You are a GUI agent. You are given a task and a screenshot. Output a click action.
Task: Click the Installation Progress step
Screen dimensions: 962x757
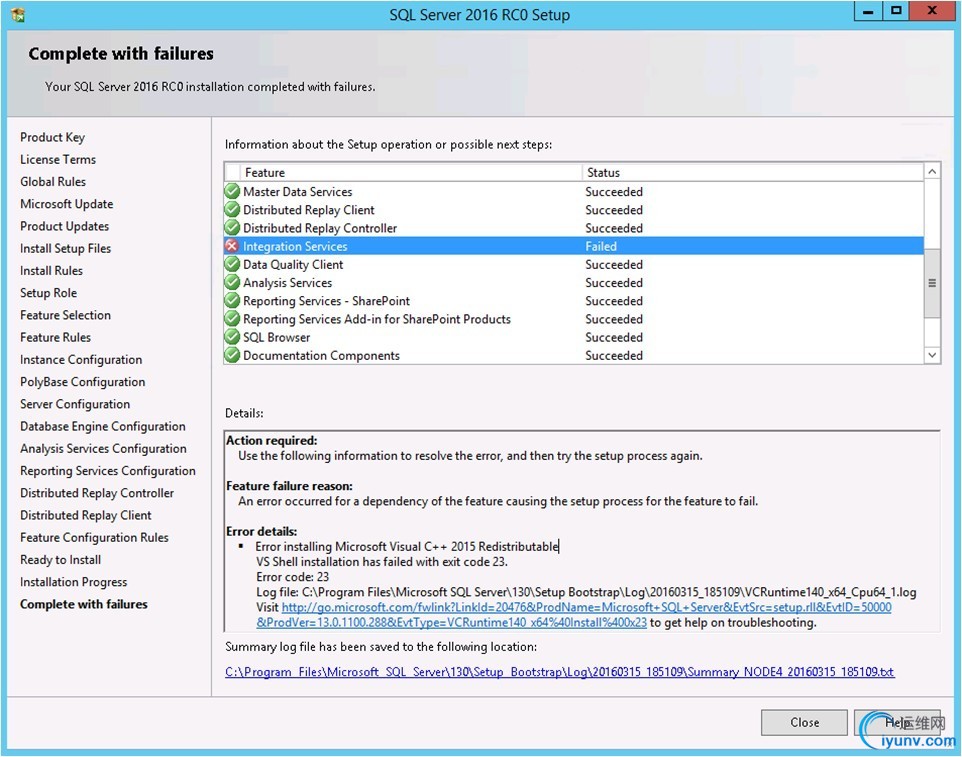pyautogui.click(x=74, y=582)
